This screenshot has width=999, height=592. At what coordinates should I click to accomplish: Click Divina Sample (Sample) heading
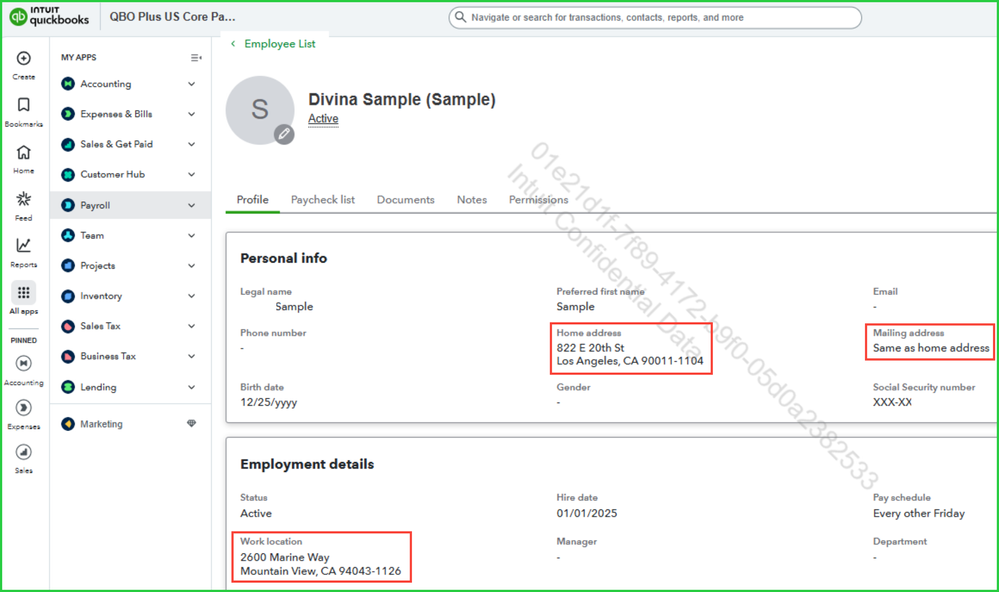tap(401, 99)
